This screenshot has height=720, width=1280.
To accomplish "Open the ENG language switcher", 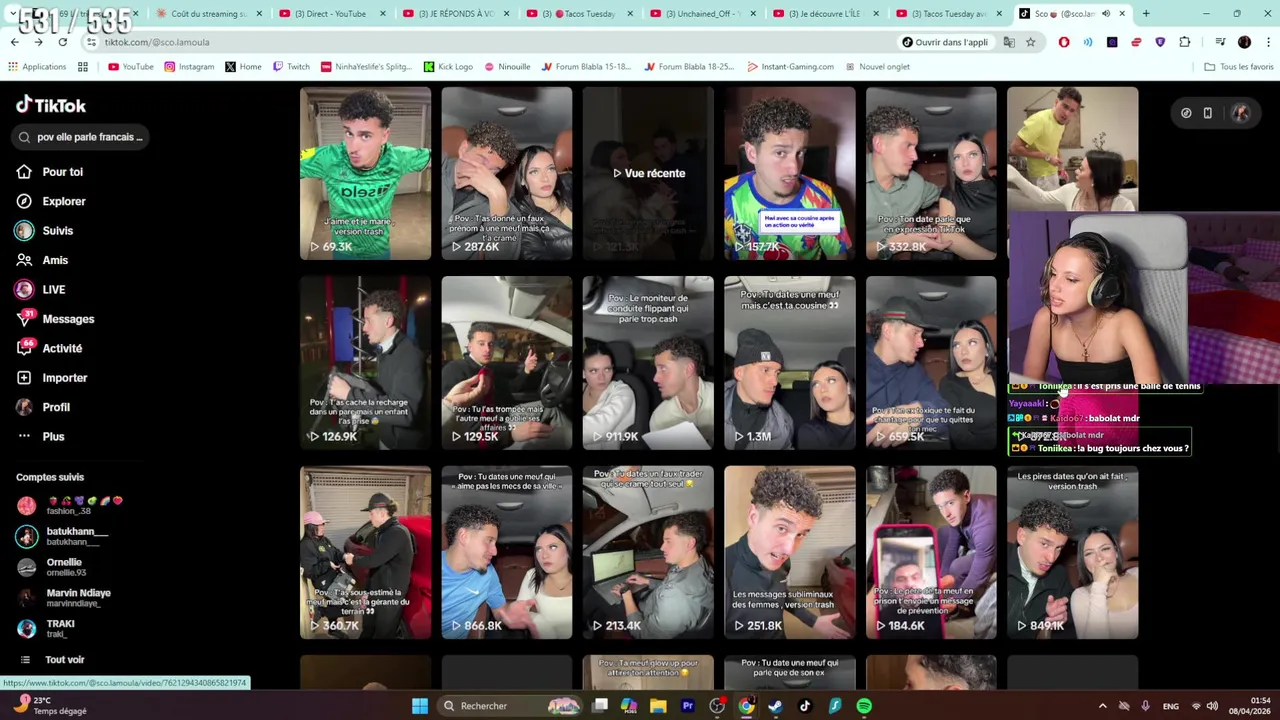I will pyautogui.click(x=1170, y=706).
